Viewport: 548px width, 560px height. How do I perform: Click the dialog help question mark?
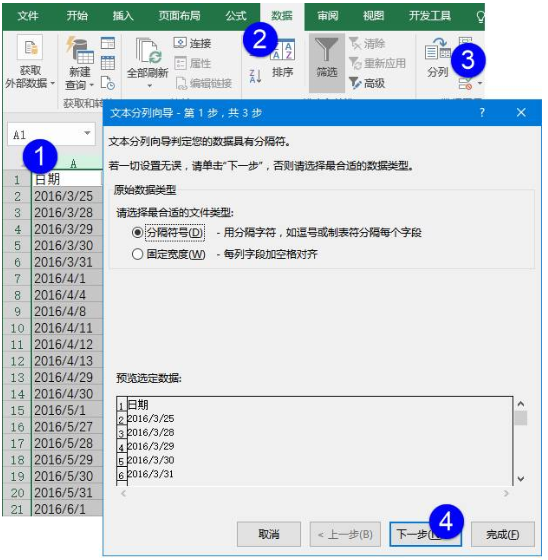click(x=482, y=113)
